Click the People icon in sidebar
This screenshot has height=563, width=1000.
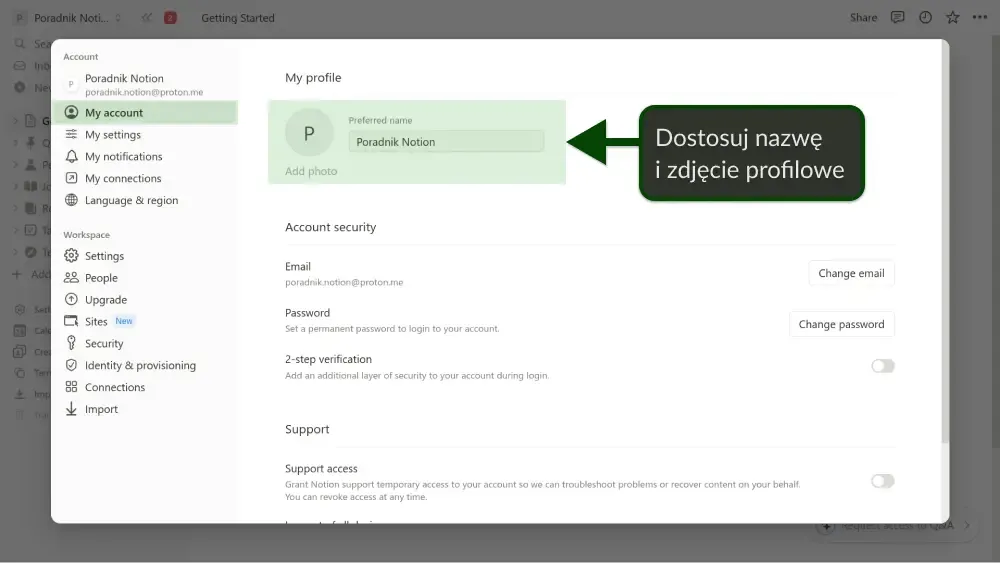click(71, 277)
